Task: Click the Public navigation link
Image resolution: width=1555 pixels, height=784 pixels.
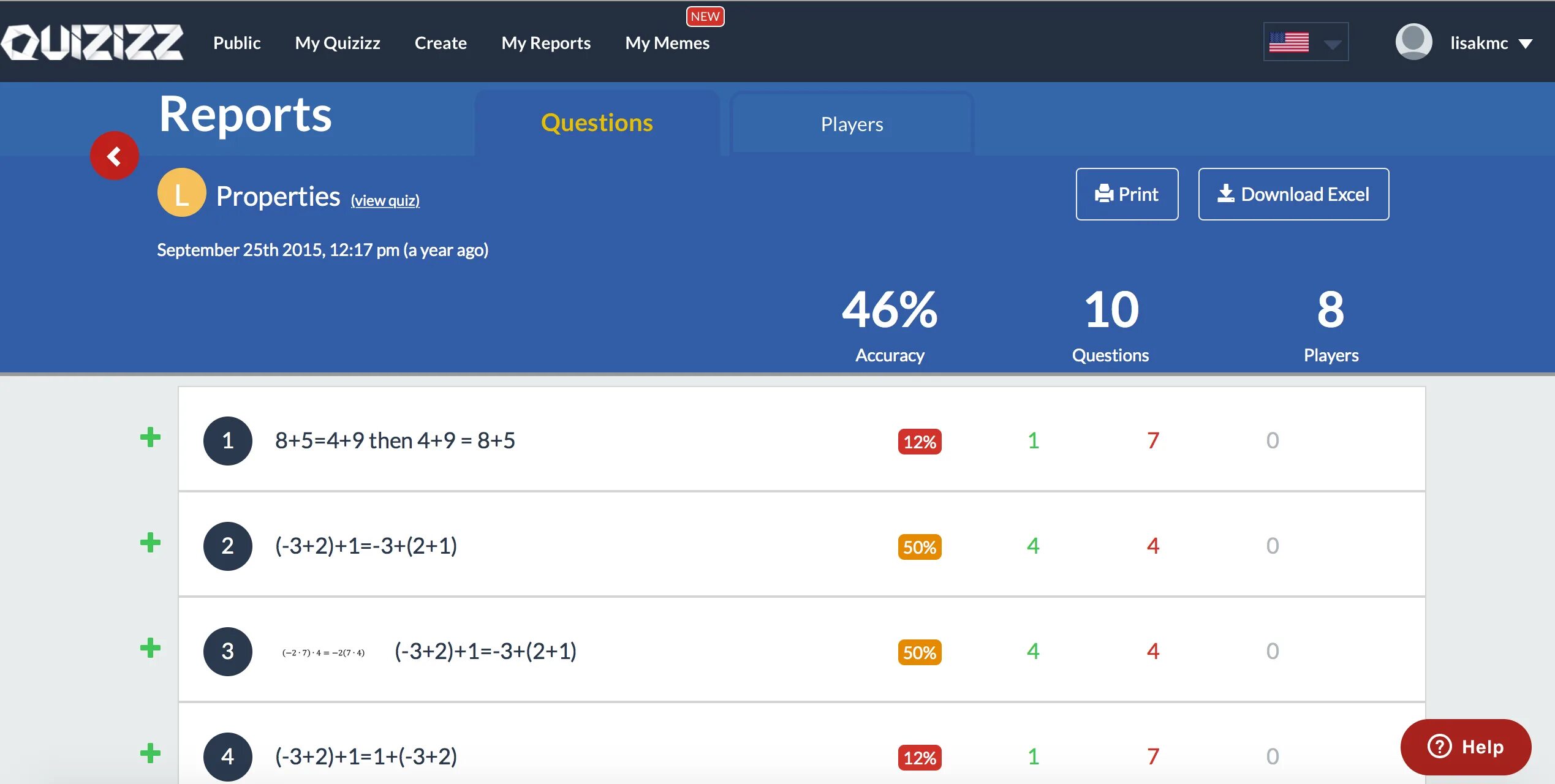Action: (237, 42)
